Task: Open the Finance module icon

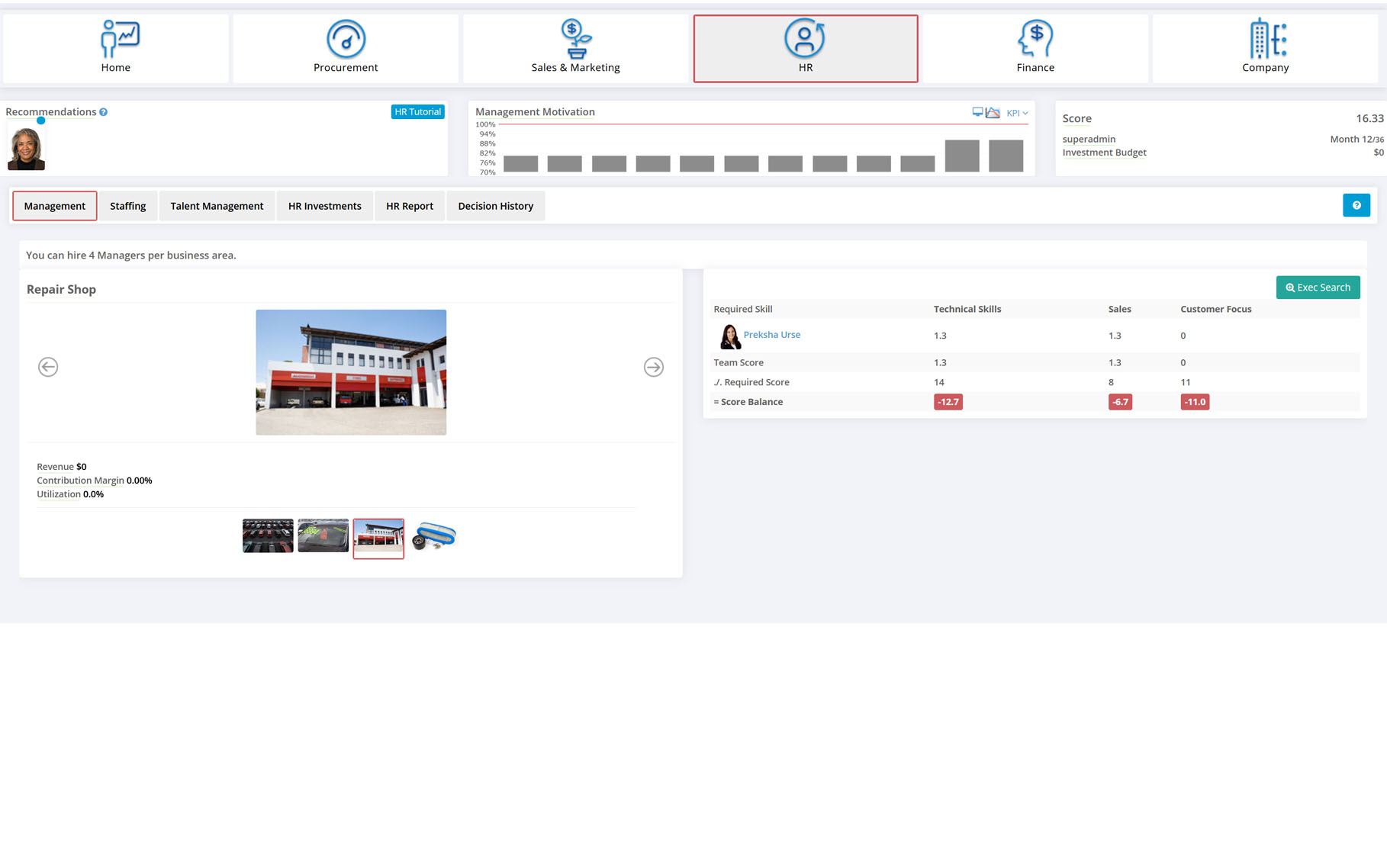Action: tap(1035, 40)
